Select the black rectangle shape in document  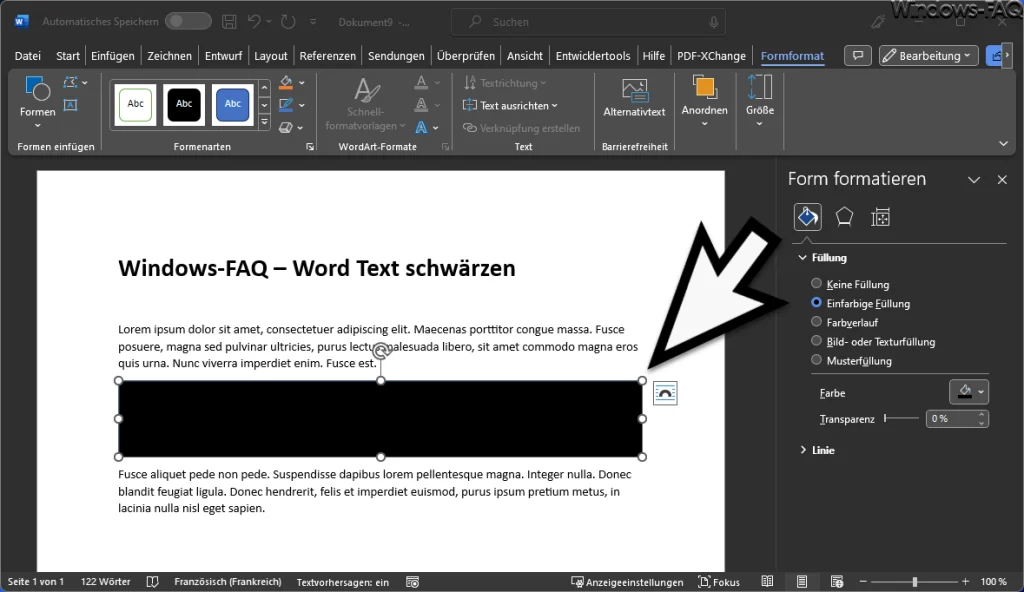380,418
